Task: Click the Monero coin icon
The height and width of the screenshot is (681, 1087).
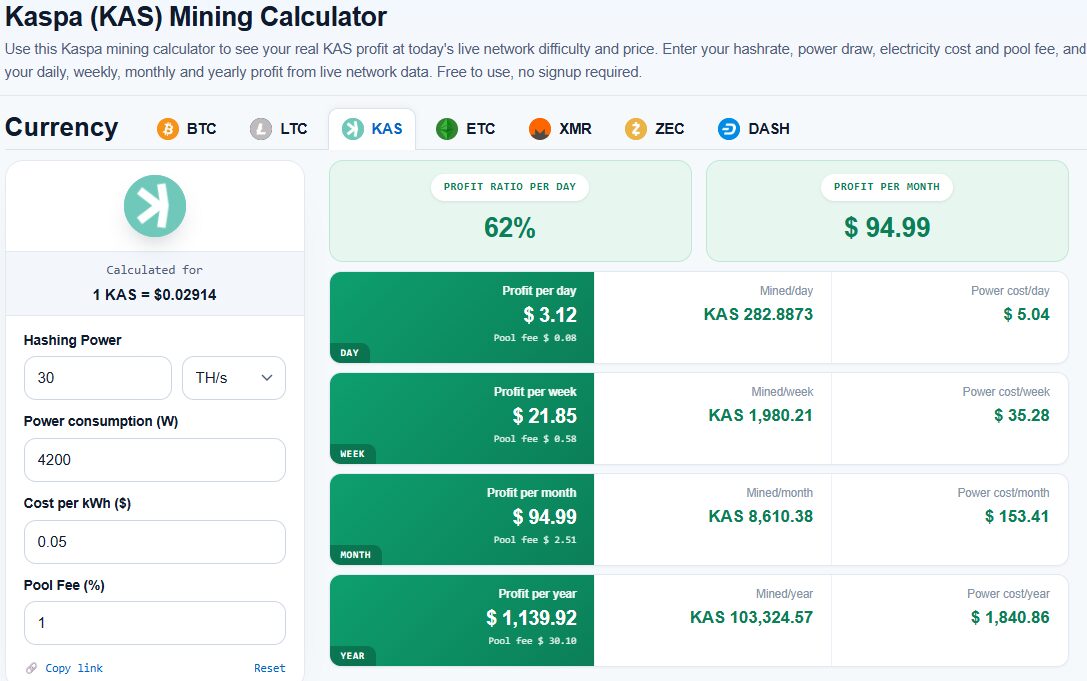Action: (x=539, y=129)
